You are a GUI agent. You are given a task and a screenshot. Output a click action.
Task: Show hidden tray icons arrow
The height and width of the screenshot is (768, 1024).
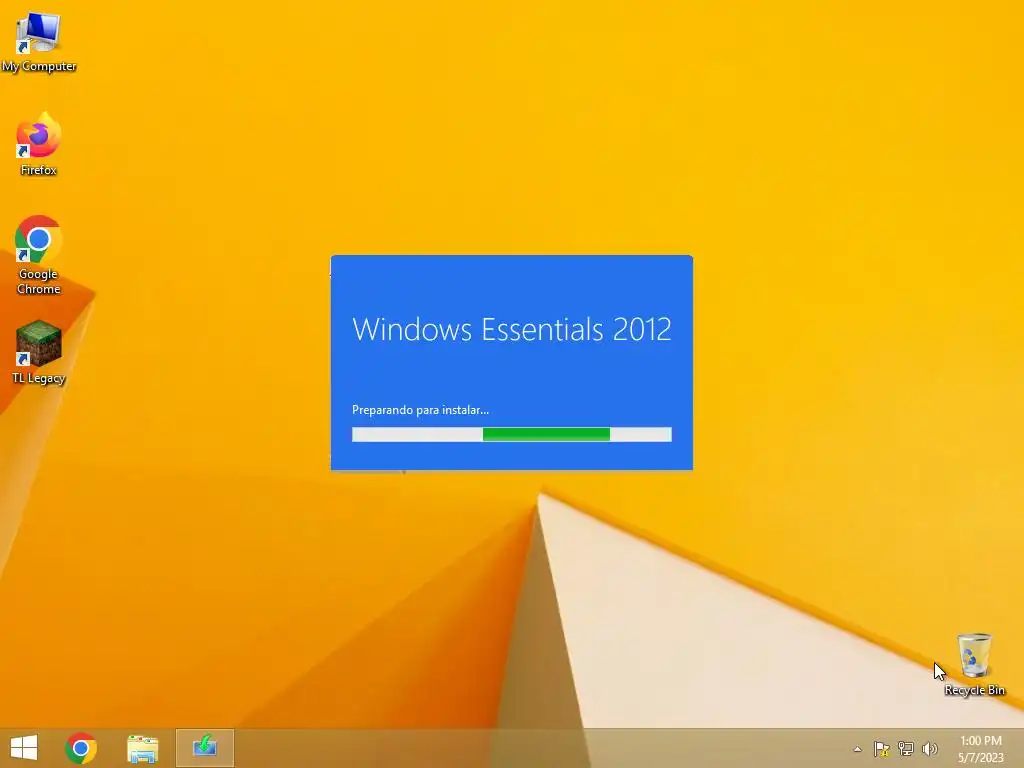pyautogui.click(x=857, y=749)
